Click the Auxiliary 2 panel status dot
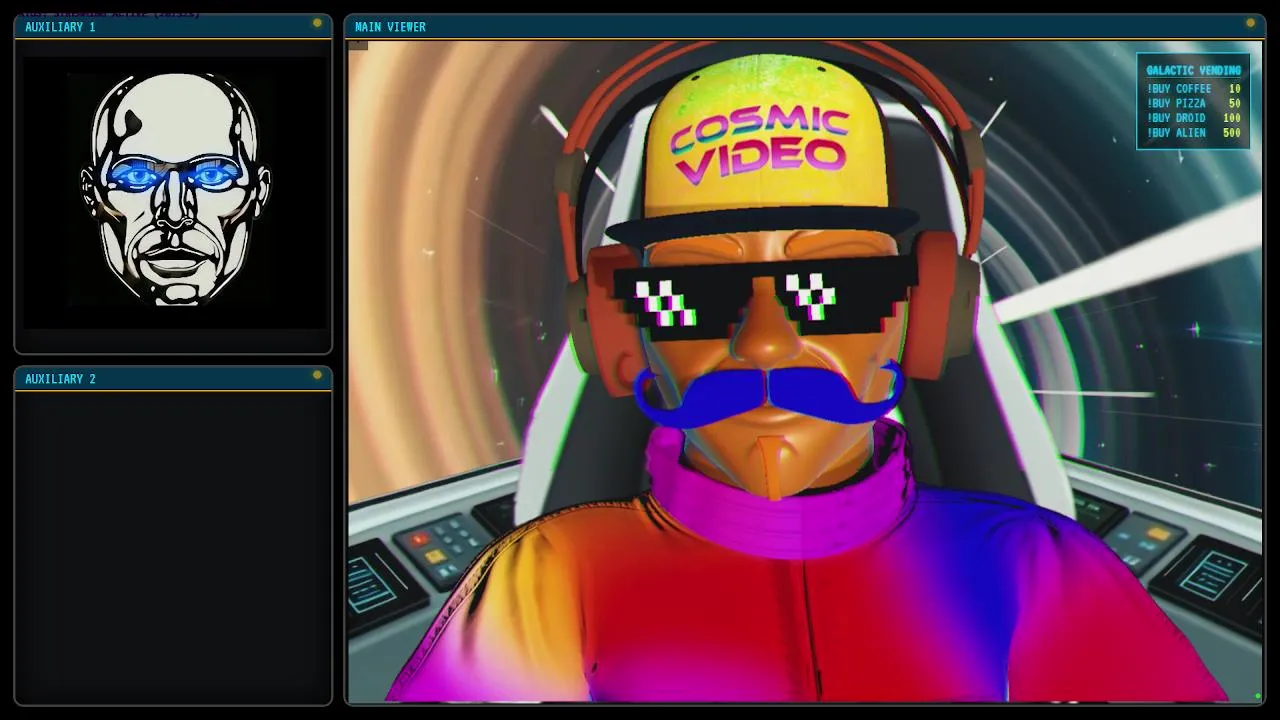Image resolution: width=1280 pixels, height=720 pixels. 317,375
